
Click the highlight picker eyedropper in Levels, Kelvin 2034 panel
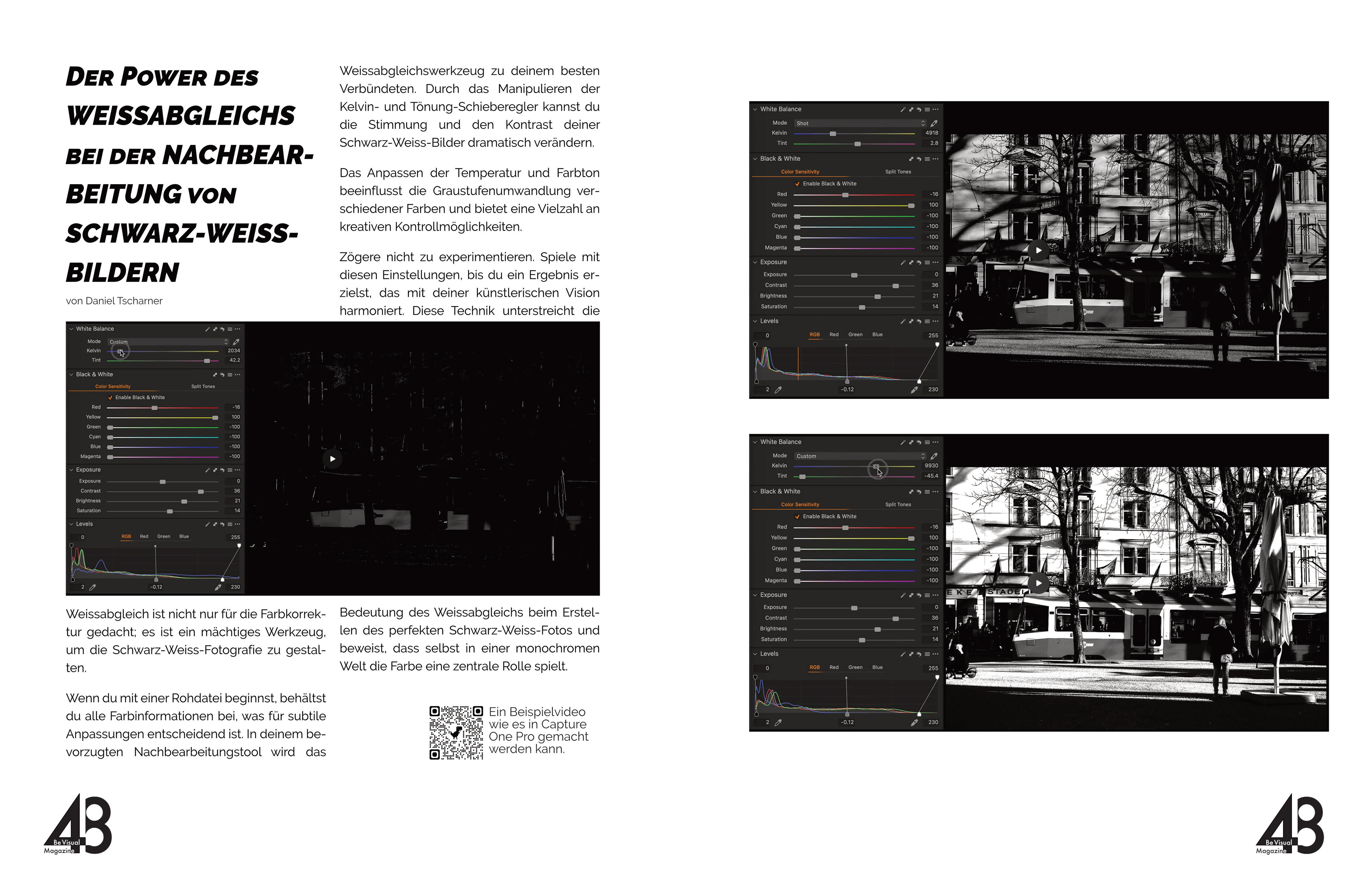coord(218,587)
